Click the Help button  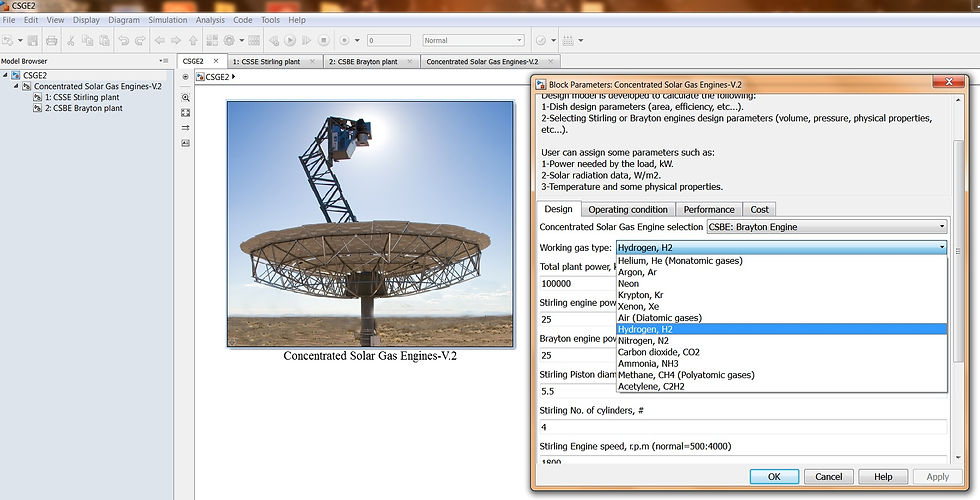click(x=882, y=476)
